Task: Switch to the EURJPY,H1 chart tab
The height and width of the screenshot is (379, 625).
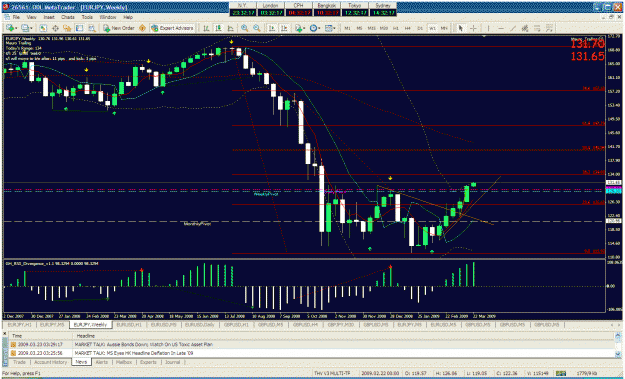Action: pos(19,325)
